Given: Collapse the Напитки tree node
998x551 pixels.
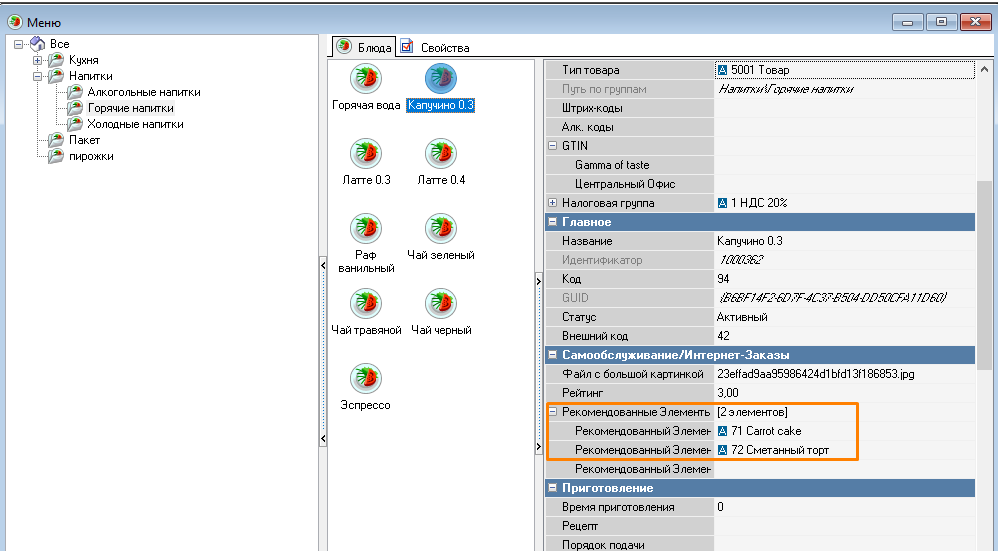Looking at the screenshot, I should coord(38,76).
